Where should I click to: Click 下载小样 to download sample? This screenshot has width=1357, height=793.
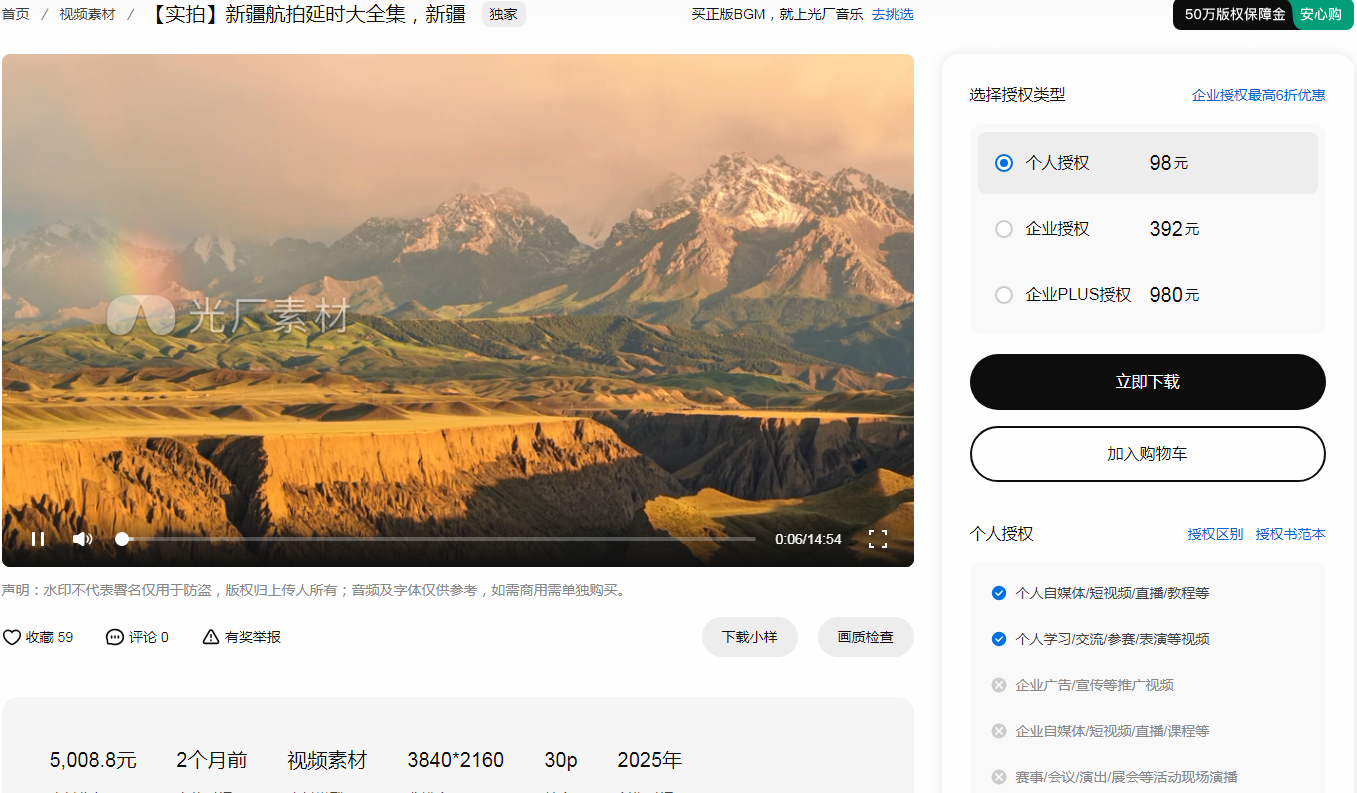coord(749,637)
